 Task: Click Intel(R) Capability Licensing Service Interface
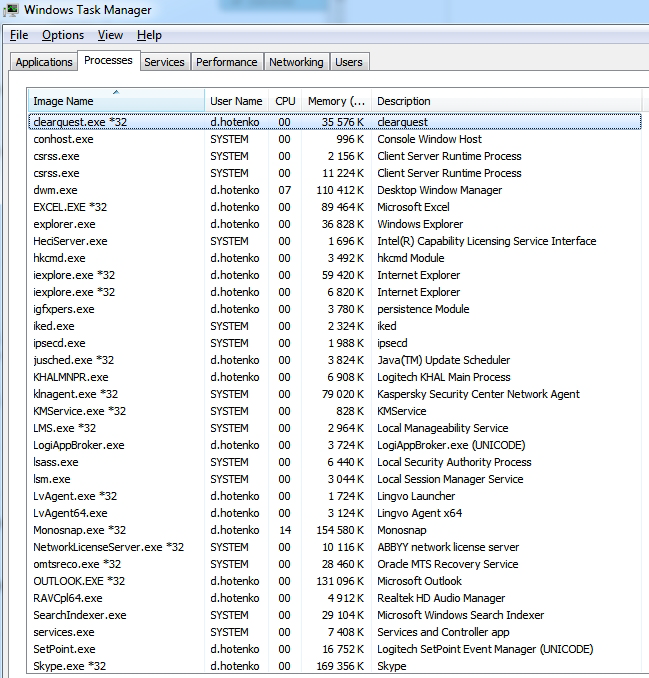(x=486, y=241)
